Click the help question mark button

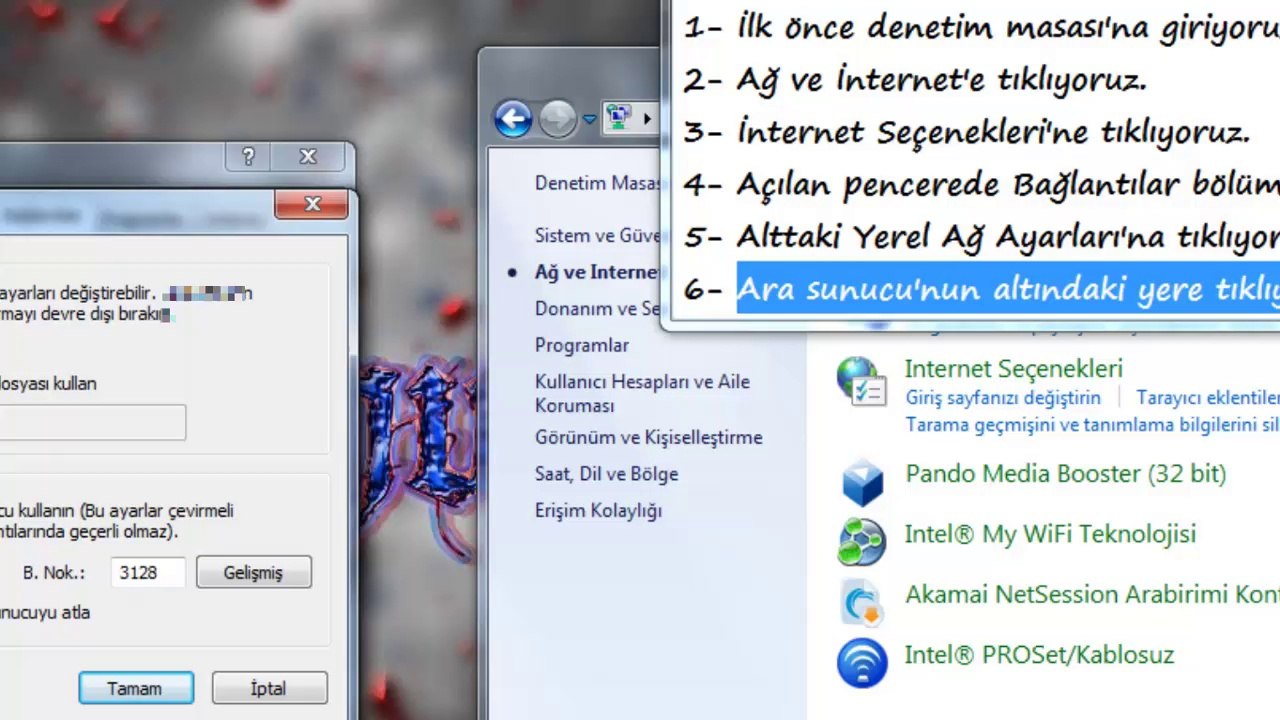pos(248,157)
